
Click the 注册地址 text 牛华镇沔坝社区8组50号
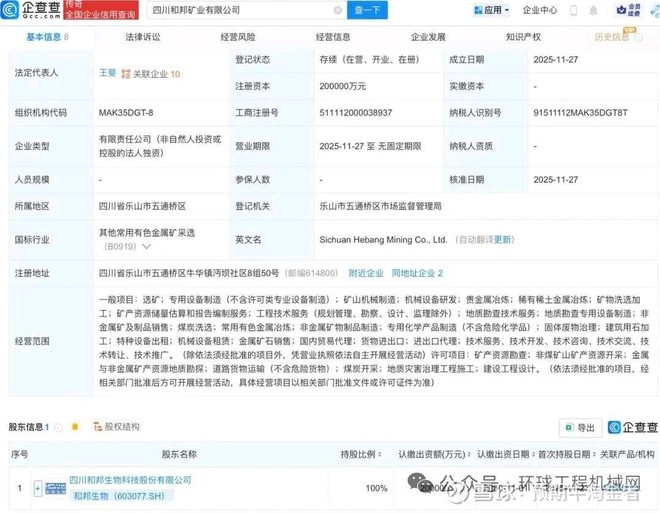tap(232, 273)
